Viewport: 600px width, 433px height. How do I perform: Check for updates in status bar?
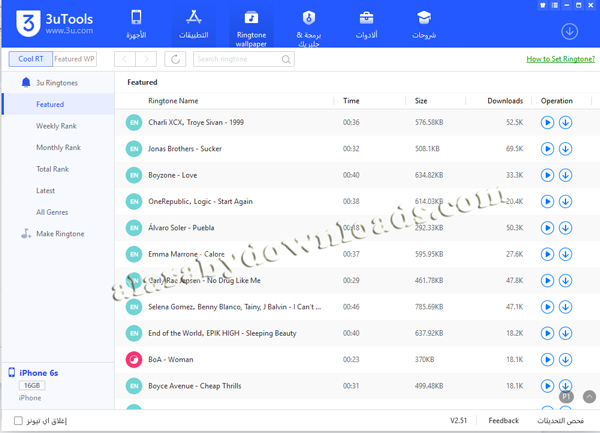[561, 421]
